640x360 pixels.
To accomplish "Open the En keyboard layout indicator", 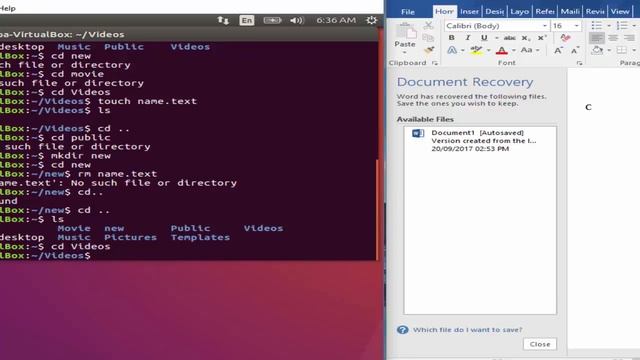I will pyautogui.click(x=247, y=20).
